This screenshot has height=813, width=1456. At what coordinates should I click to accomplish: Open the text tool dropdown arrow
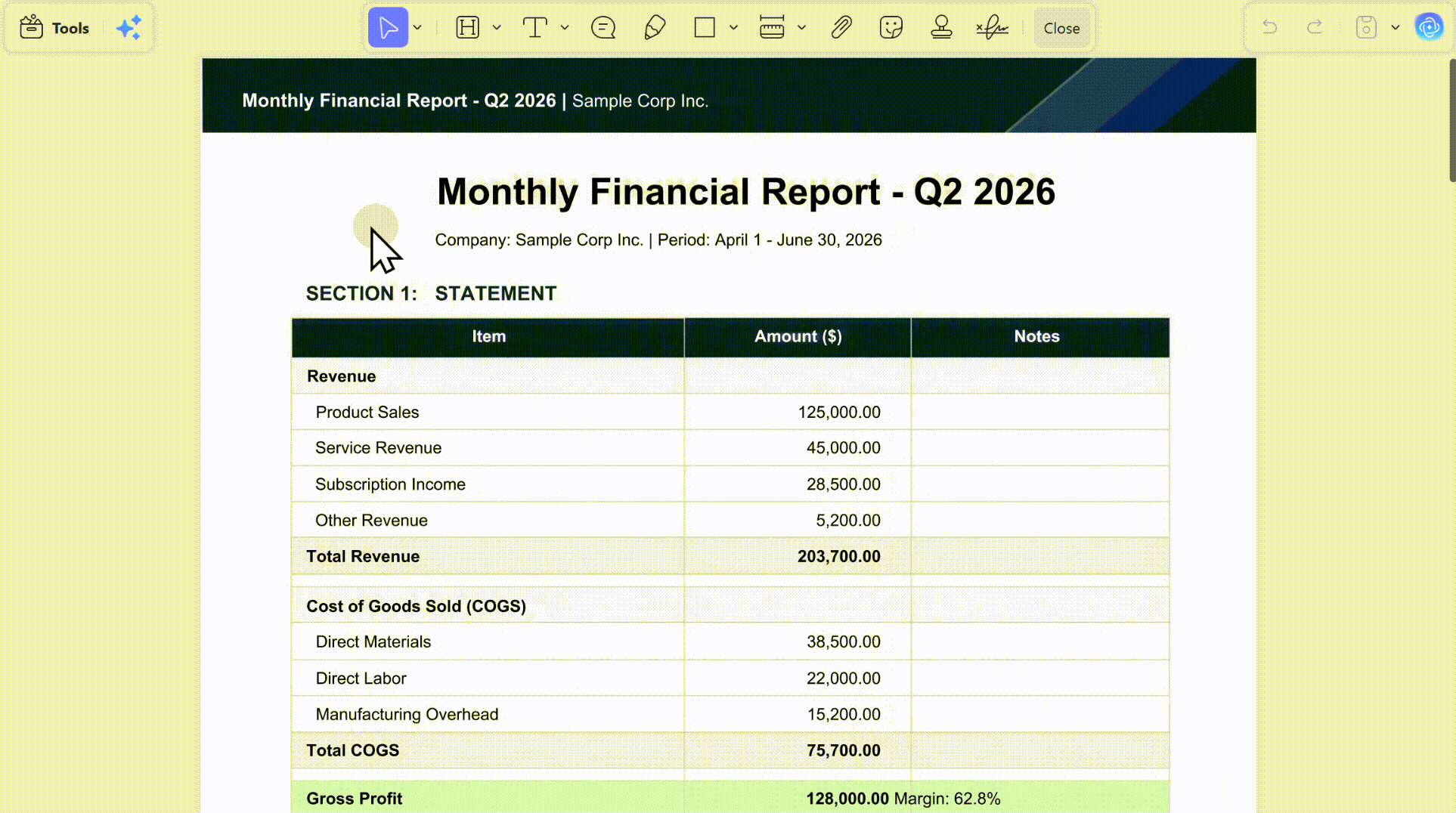[565, 28]
